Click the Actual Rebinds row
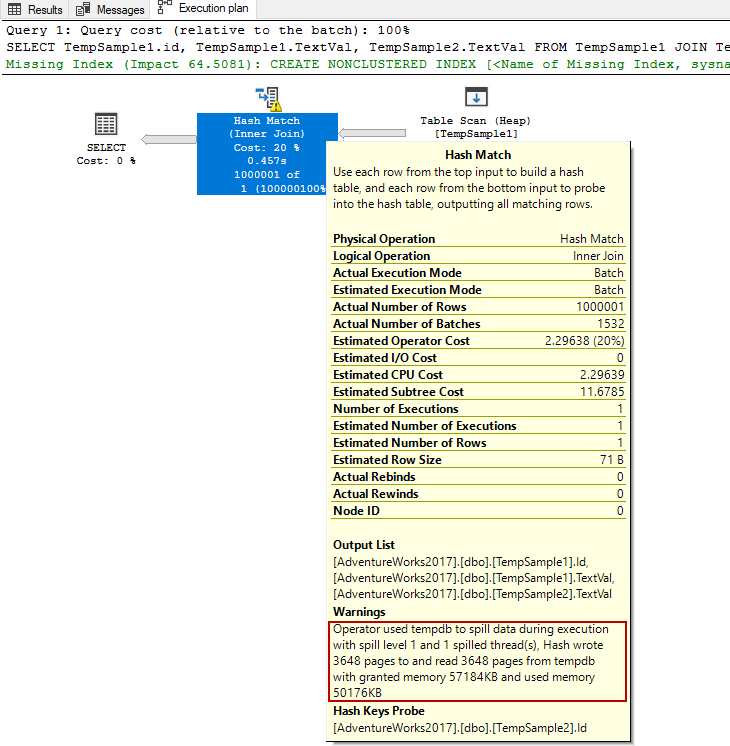Viewport: 730px width, 746px height. click(478, 477)
